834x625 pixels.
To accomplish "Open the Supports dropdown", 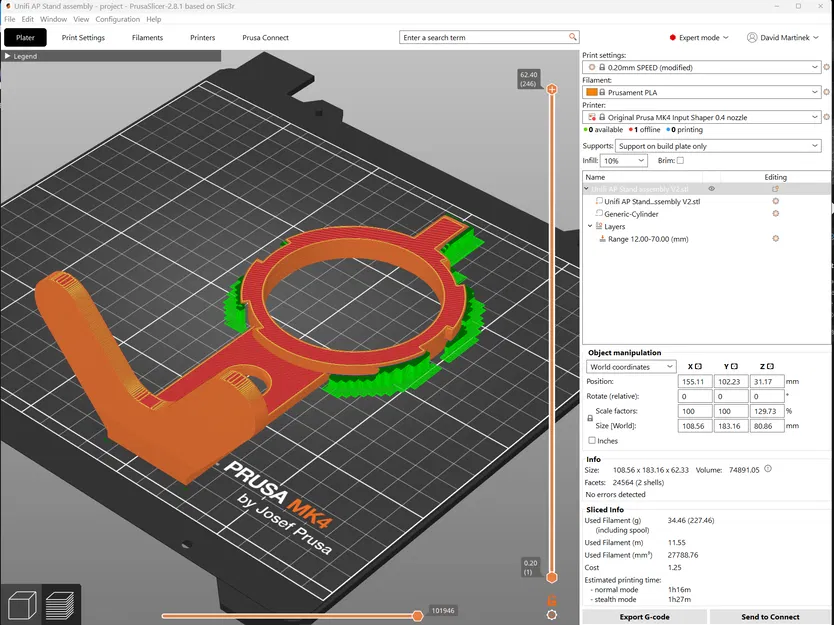I will tap(814, 146).
